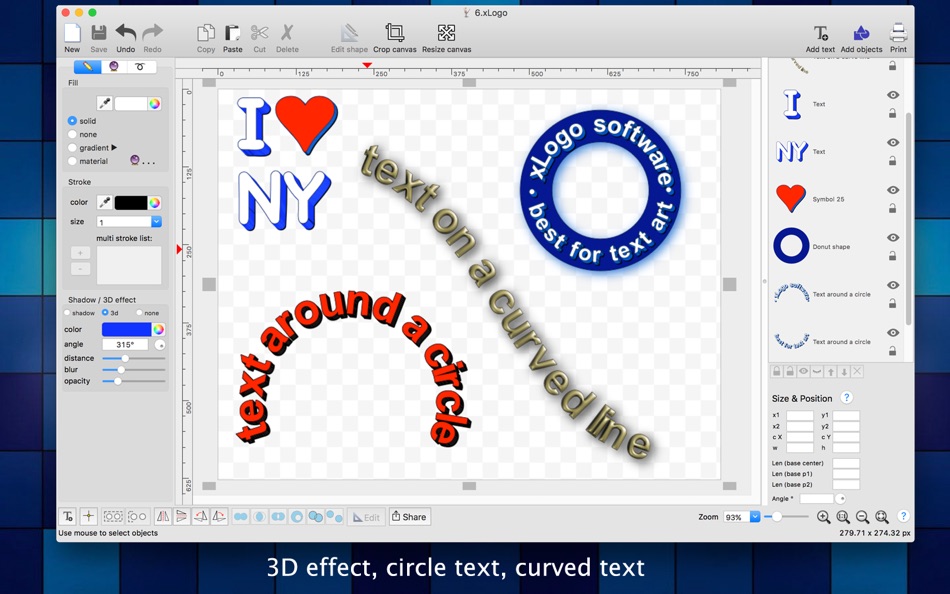
Task: Select the text tool in bottom toolbar
Action: point(68,516)
